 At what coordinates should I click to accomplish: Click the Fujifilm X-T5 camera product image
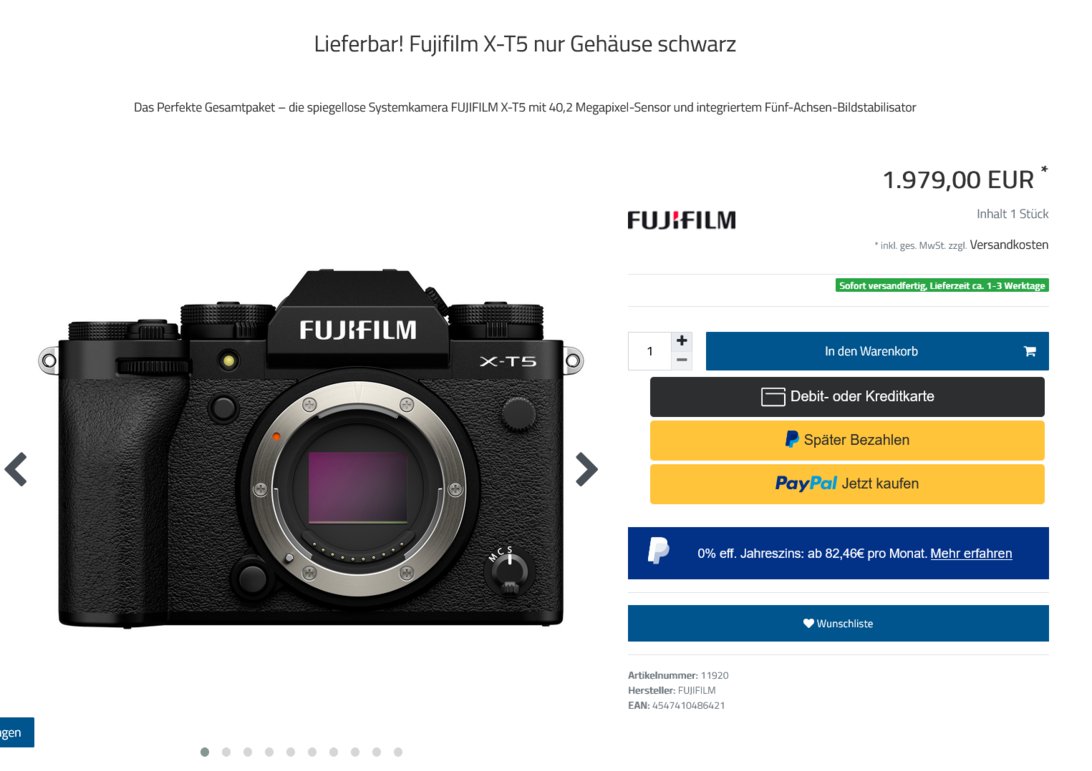tap(311, 448)
